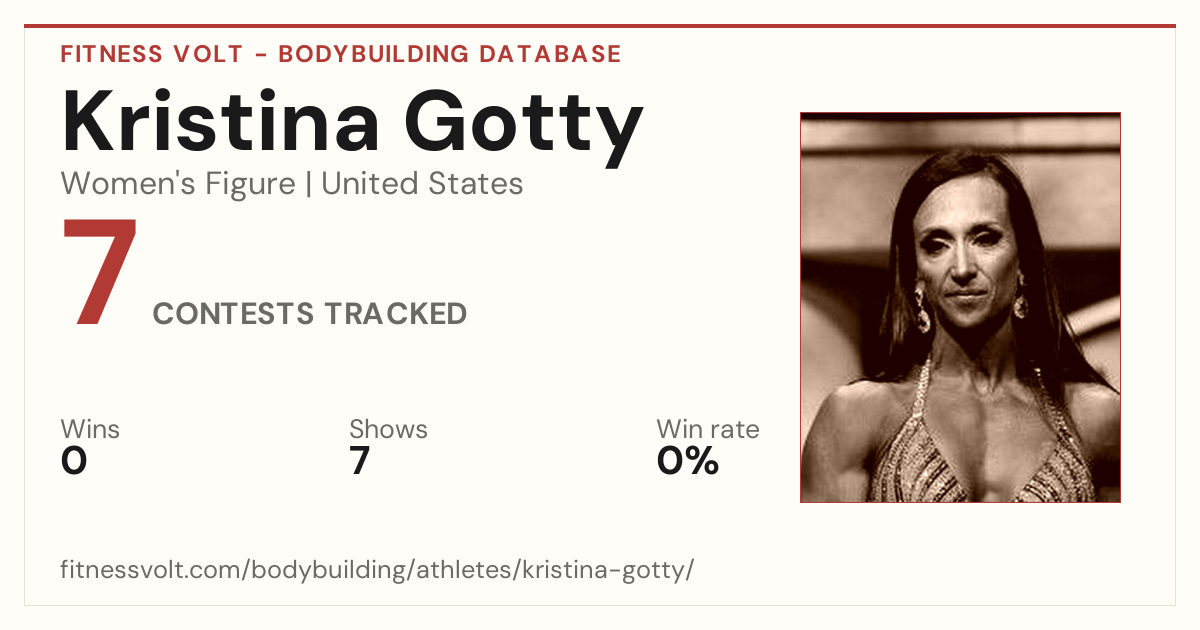Select the Women's Figure division label

(x=178, y=184)
